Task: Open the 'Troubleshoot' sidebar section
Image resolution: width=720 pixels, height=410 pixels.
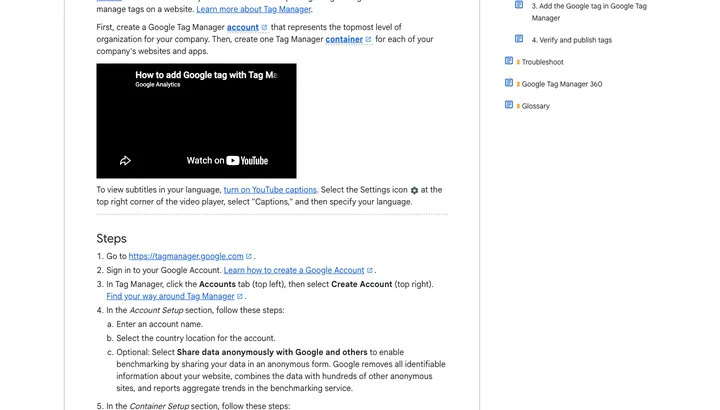Action: (542, 62)
